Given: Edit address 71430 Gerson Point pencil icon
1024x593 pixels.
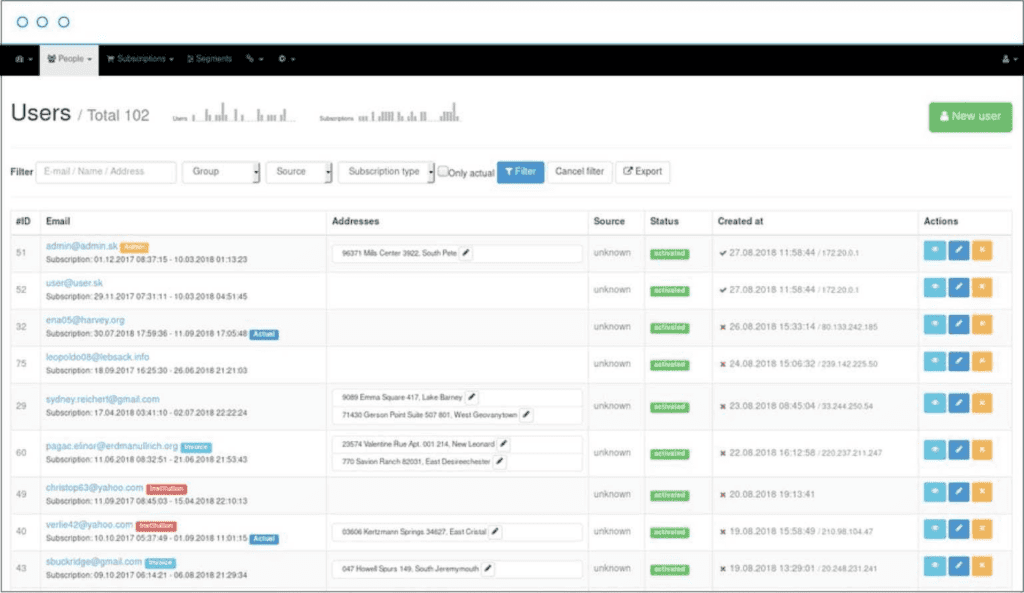Looking at the screenshot, I should [x=526, y=415].
